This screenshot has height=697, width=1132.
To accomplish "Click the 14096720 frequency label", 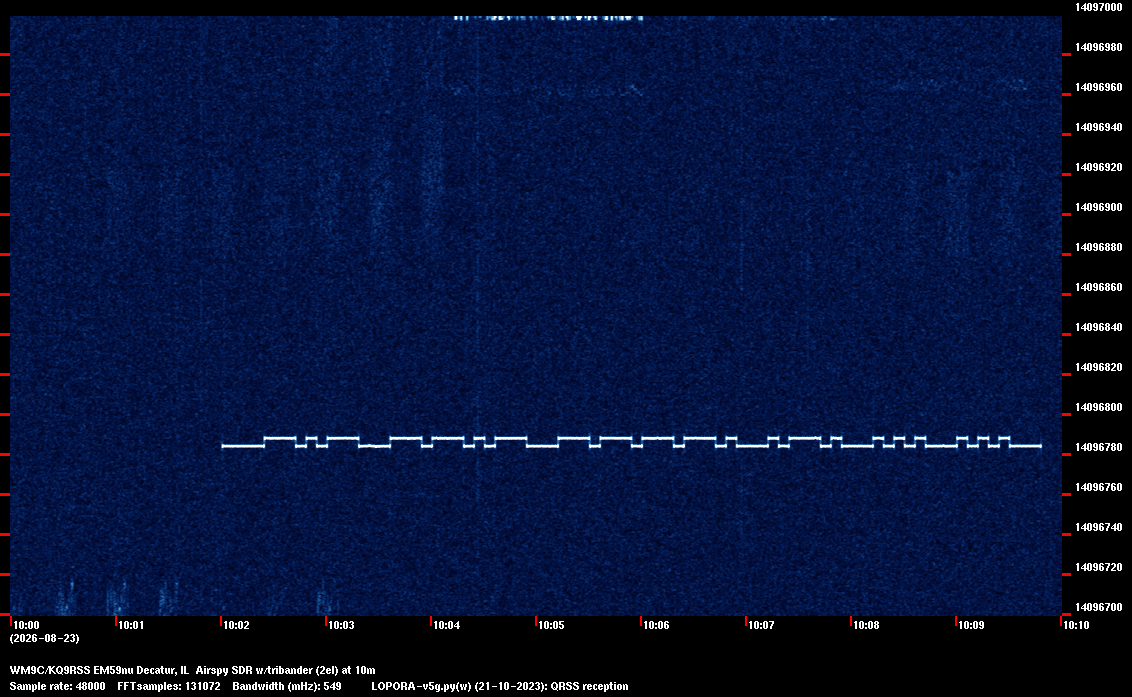I will 1099,568.
